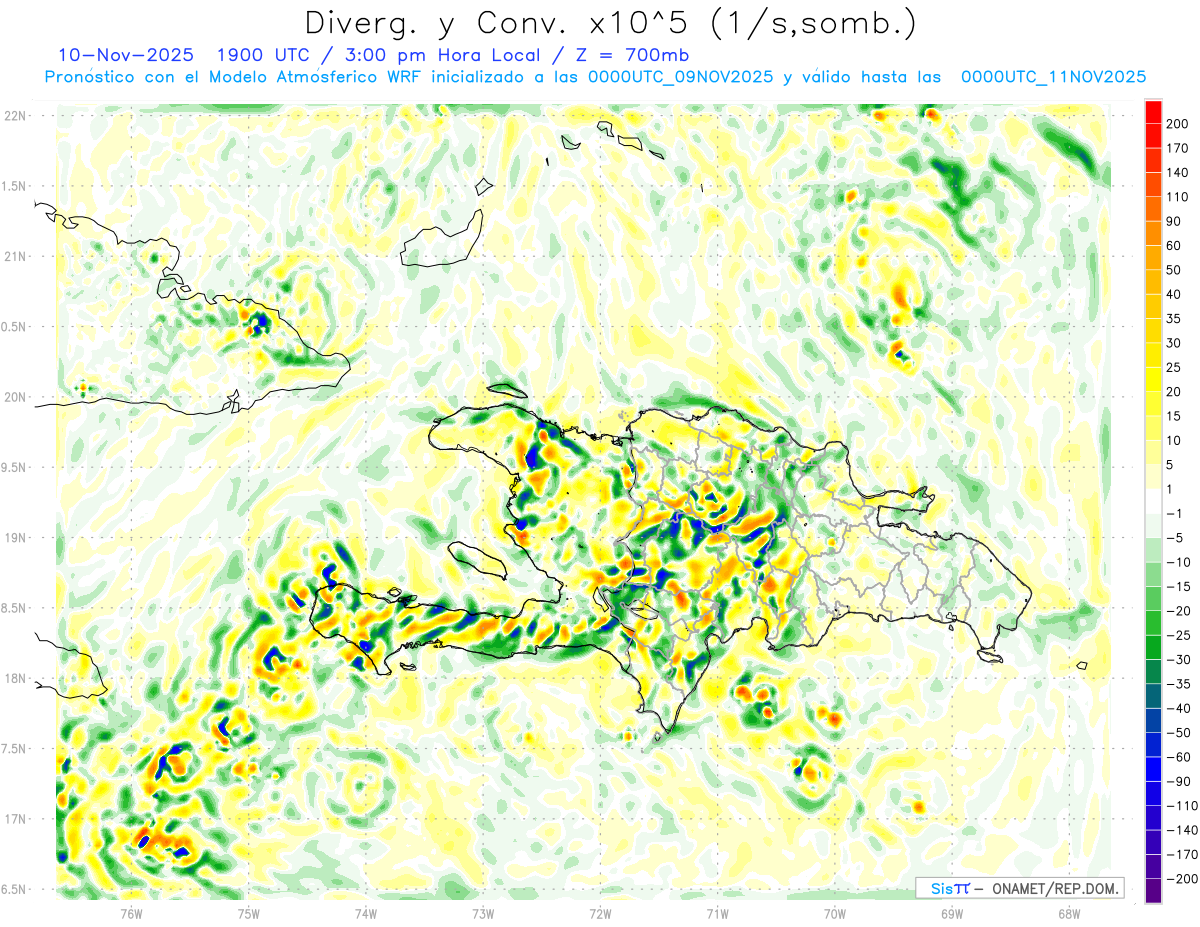The image size is (1200, 927).
Task: Click the "-35" colorbar label
Action: [x=1180, y=684]
